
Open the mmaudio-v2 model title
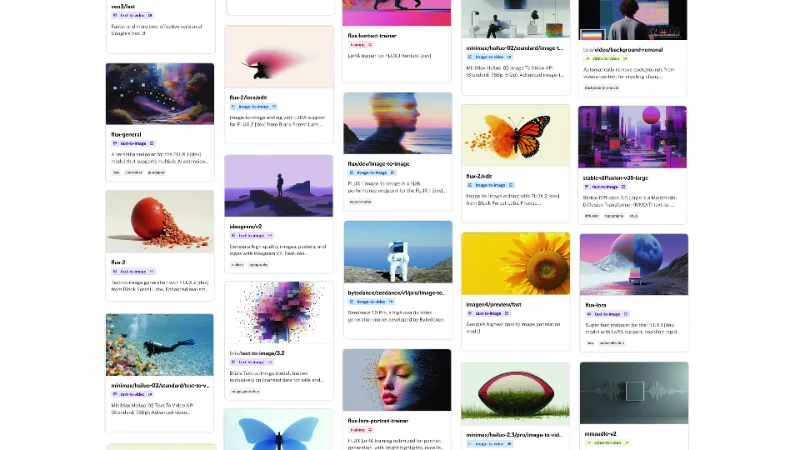(x=601, y=434)
